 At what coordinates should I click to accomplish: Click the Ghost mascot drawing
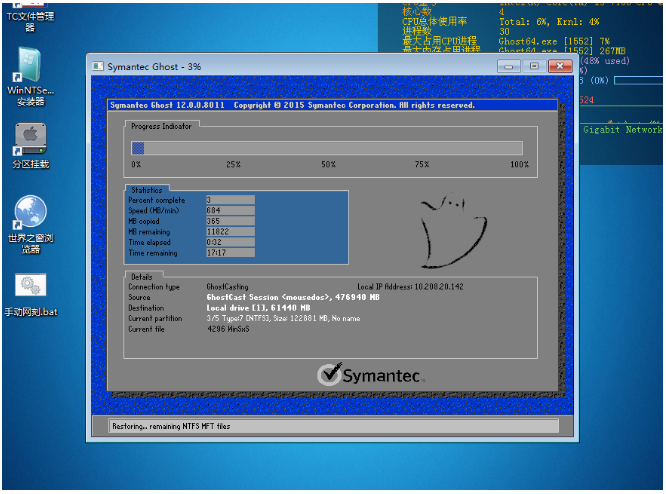click(x=453, y=231)
